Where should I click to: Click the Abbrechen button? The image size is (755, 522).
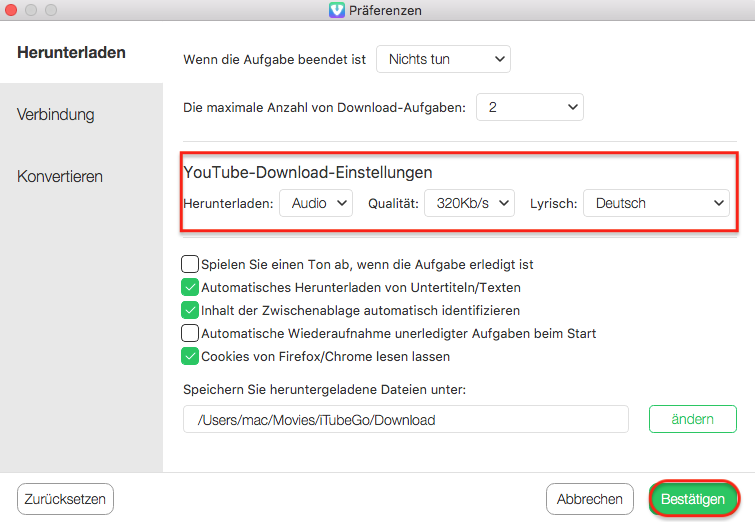[589, 499]
